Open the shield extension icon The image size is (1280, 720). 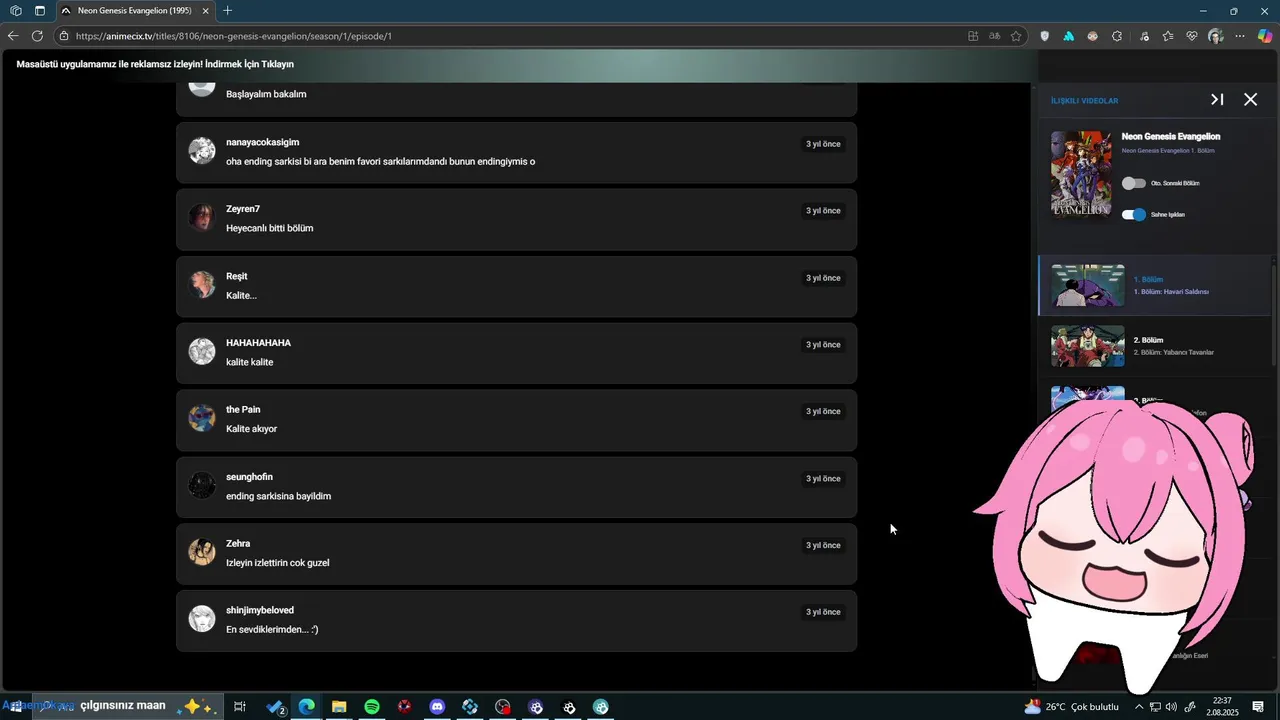(x=1045, y=36)
